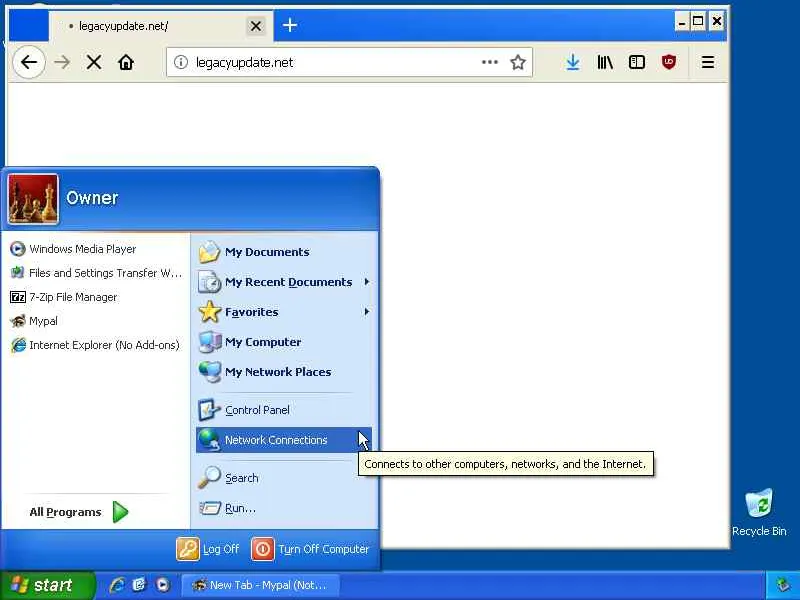Open the library bookshelf icon
This screenshot has height=600, width=800.
point(605,62)
